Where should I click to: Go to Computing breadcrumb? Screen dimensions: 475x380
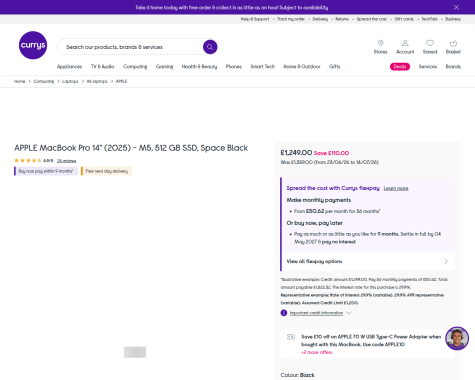pos(44,81)
